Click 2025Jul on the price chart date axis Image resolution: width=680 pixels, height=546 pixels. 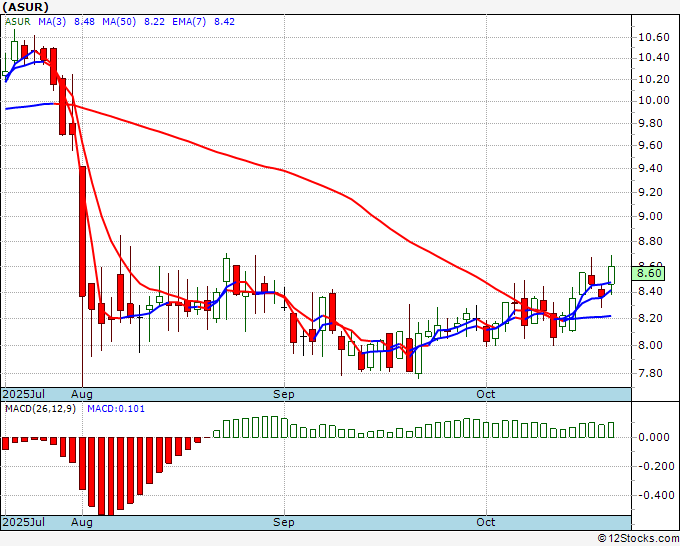click(x=24, y=394)
